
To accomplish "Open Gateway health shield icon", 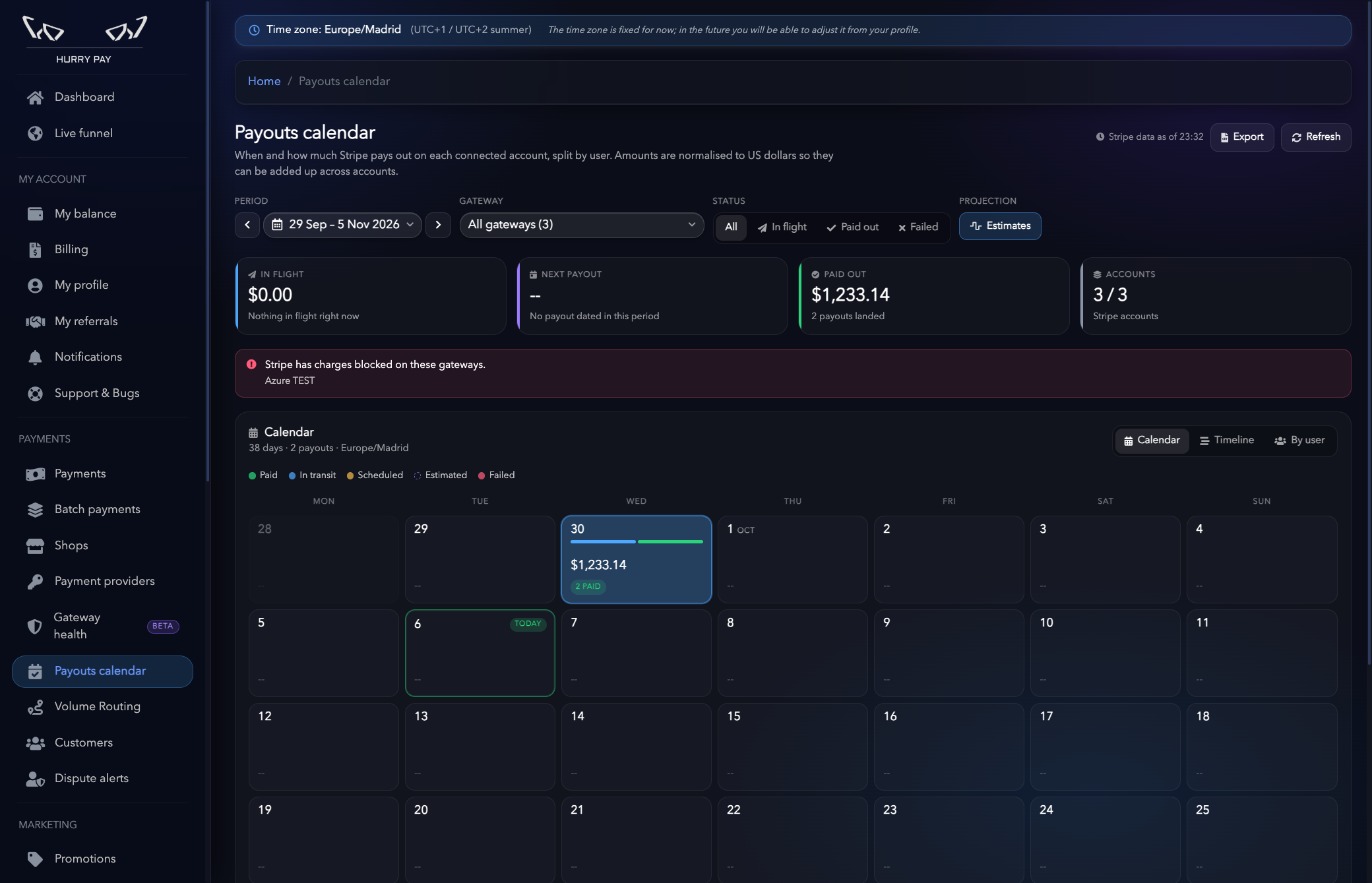I will [35, 627].
